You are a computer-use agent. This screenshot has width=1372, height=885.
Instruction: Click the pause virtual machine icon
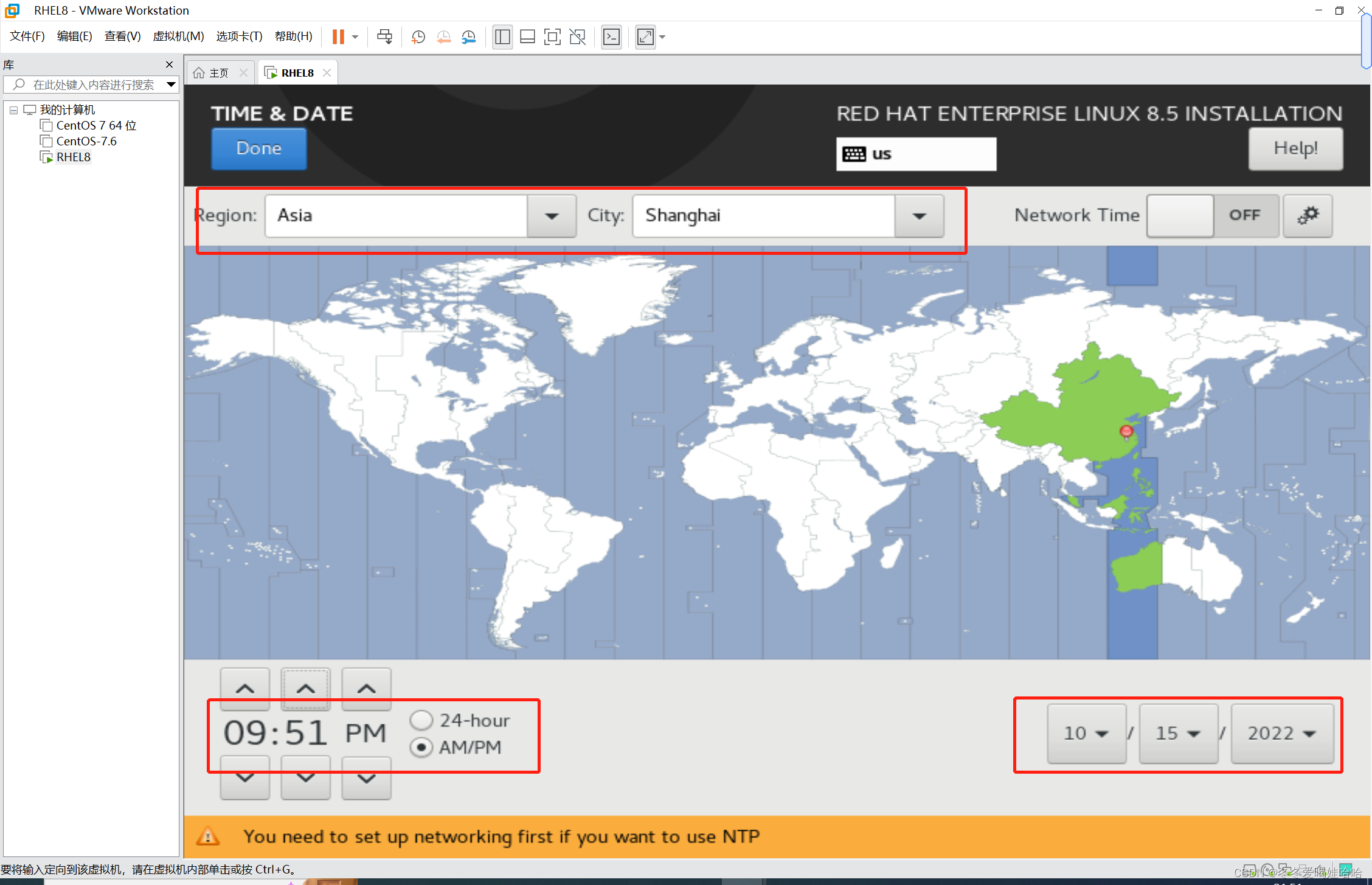click(x=338, y=36)
